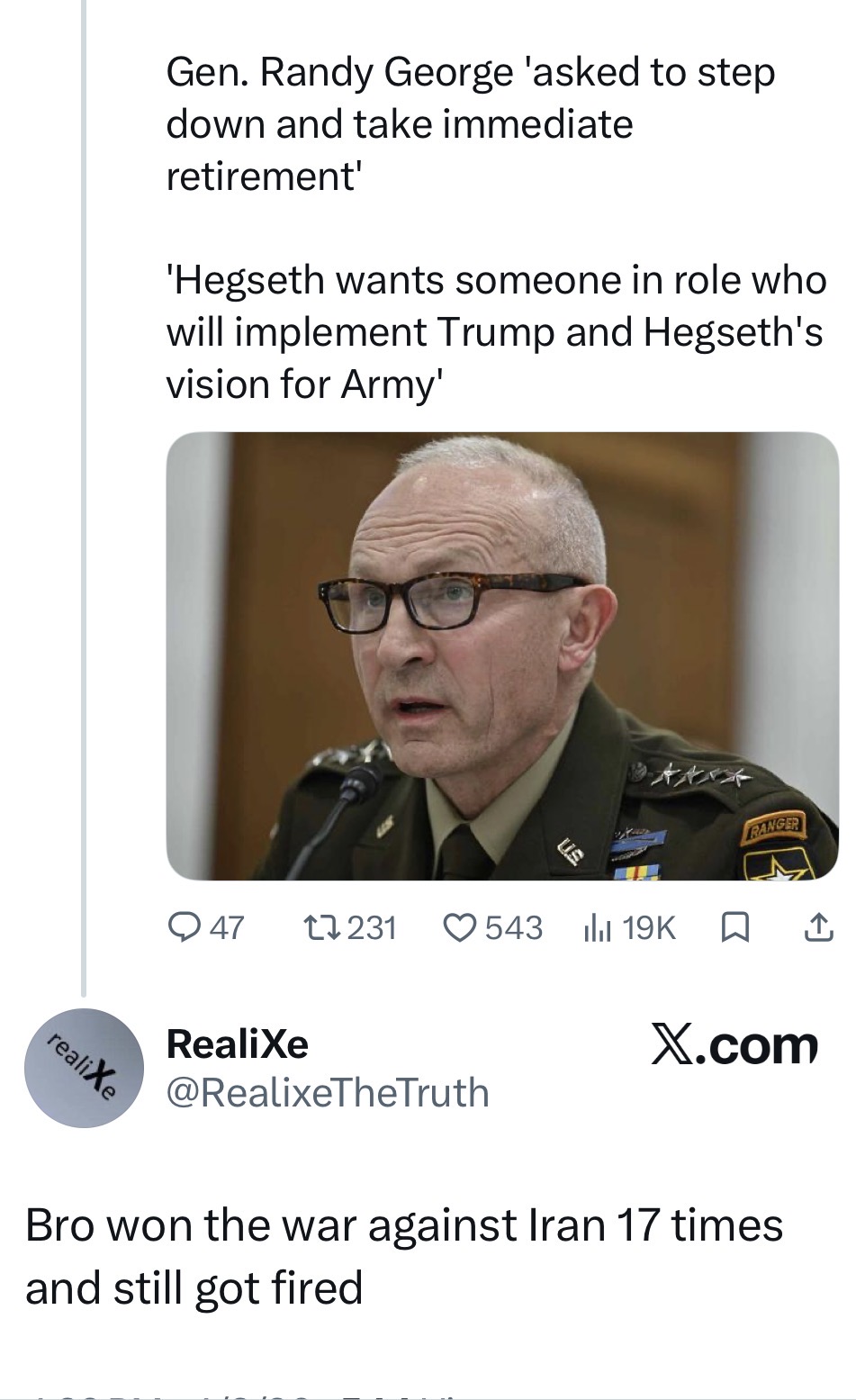
Task: Check the 19K views count
Action: [648, 927]
